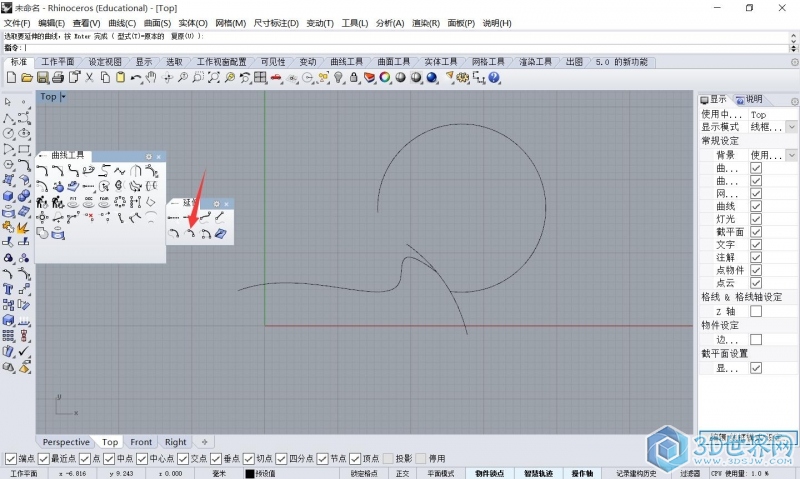Toggle the Z 轴 grid axis checkbox

(756, 311)
